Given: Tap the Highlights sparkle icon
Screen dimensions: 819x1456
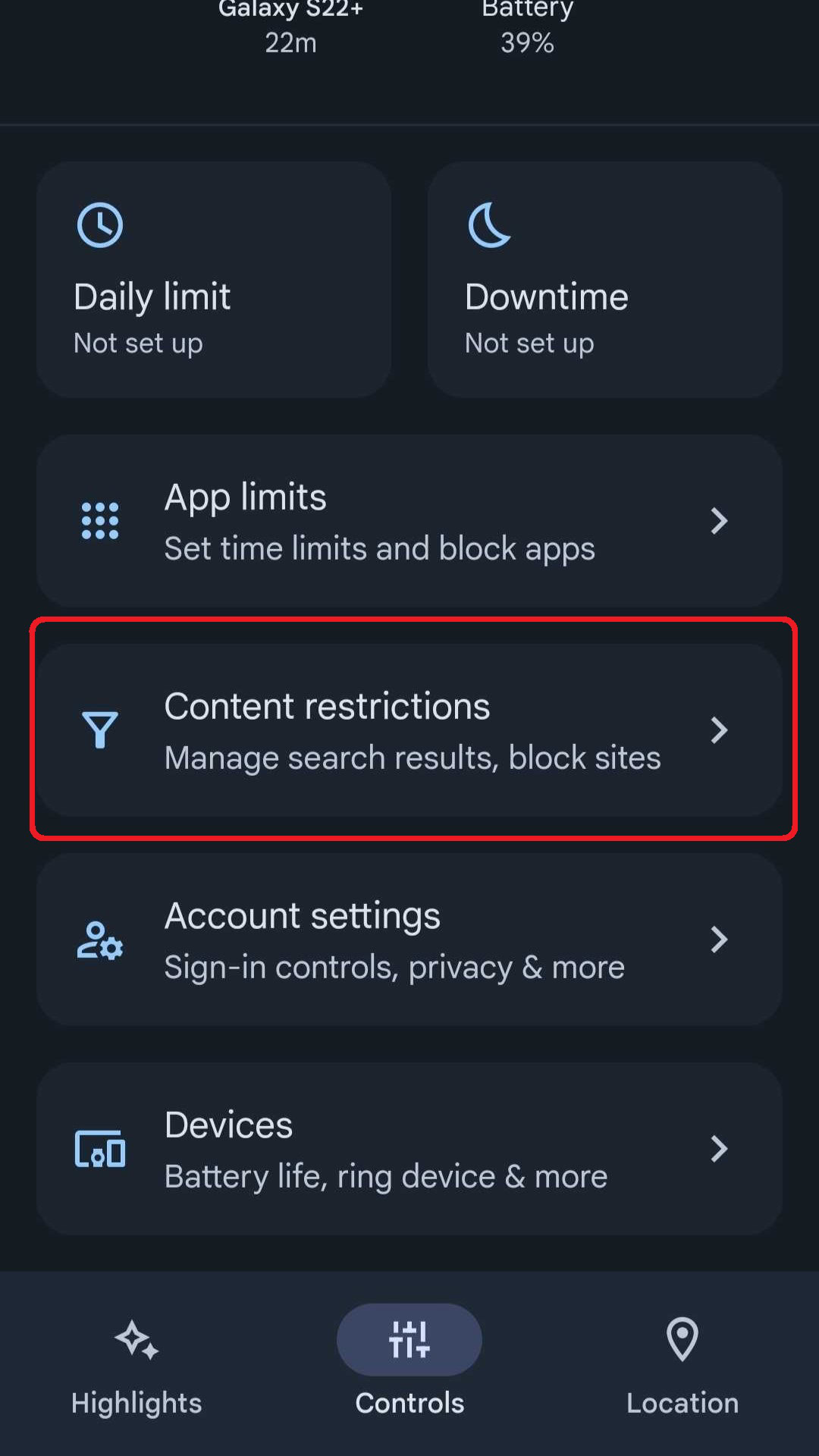Looking at the screenshot, I should (x=136, y=1339).
